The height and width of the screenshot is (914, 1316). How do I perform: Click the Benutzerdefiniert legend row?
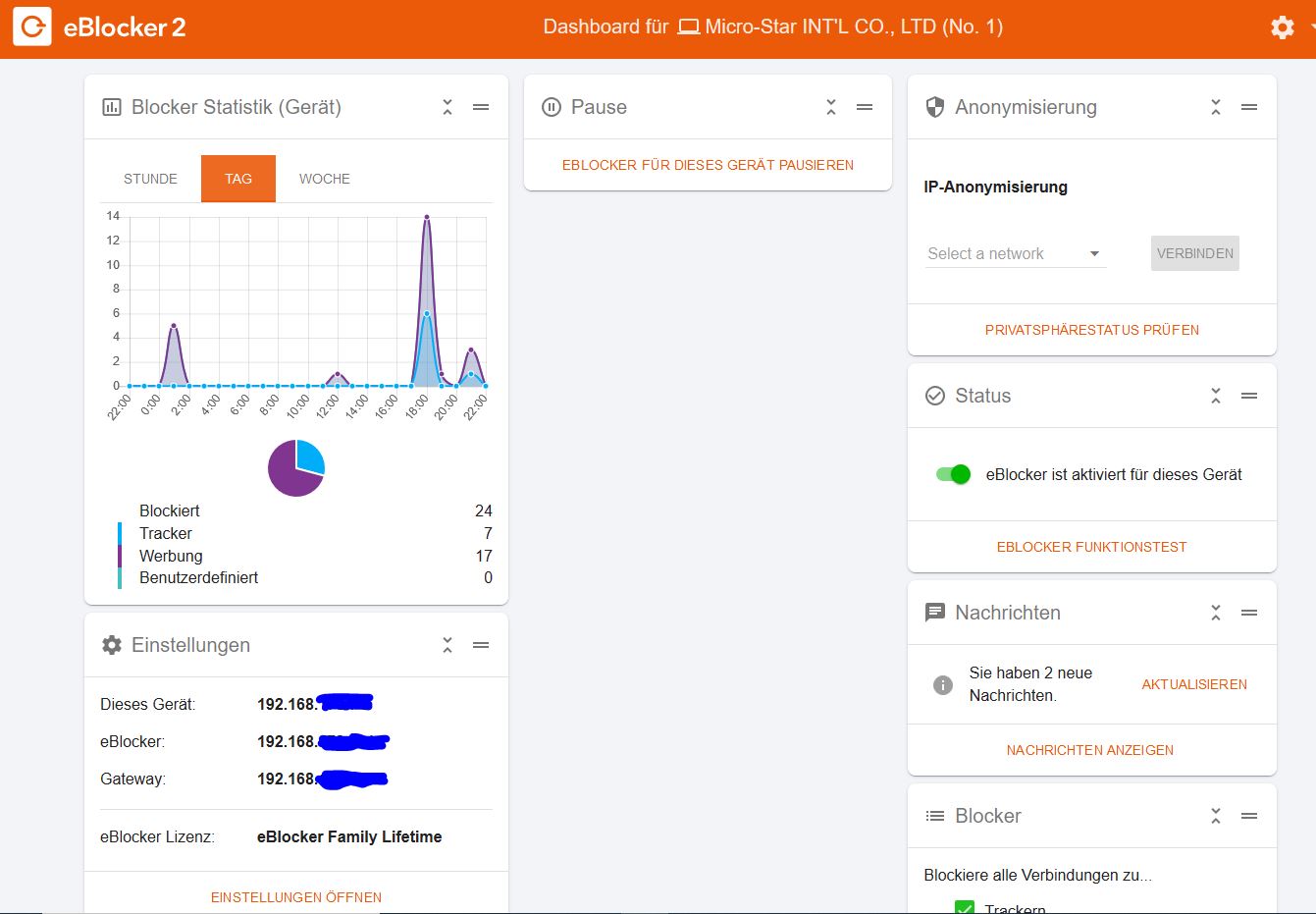point(305,577)
